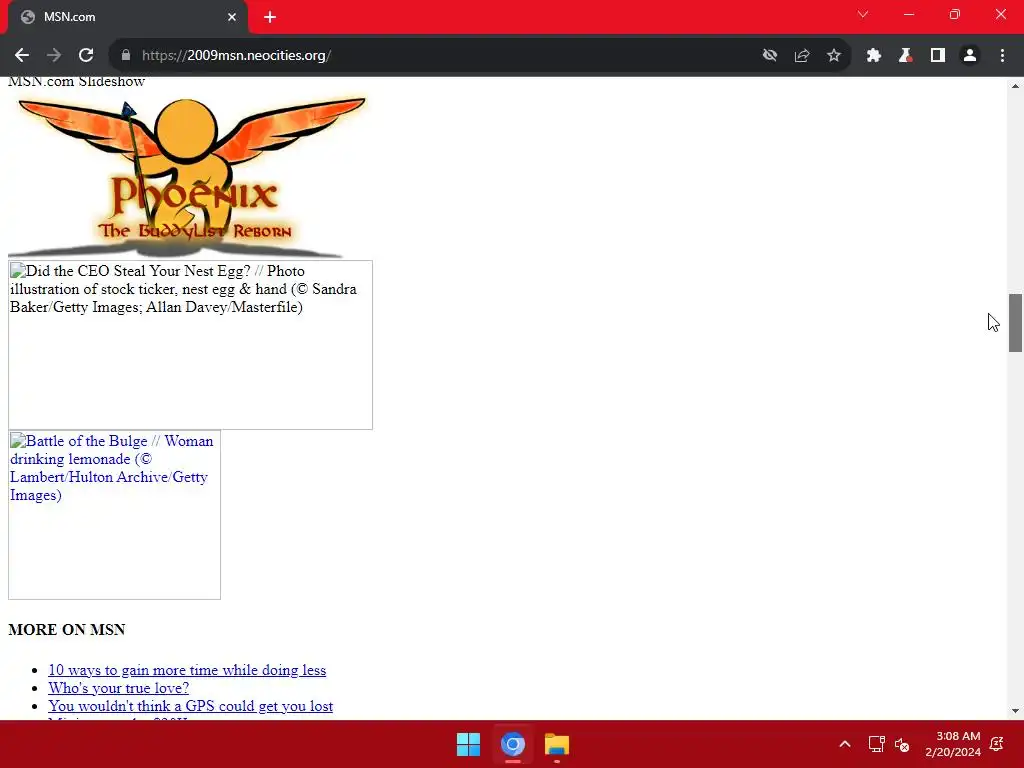Open the 'Who's your true love?' link

118,688
